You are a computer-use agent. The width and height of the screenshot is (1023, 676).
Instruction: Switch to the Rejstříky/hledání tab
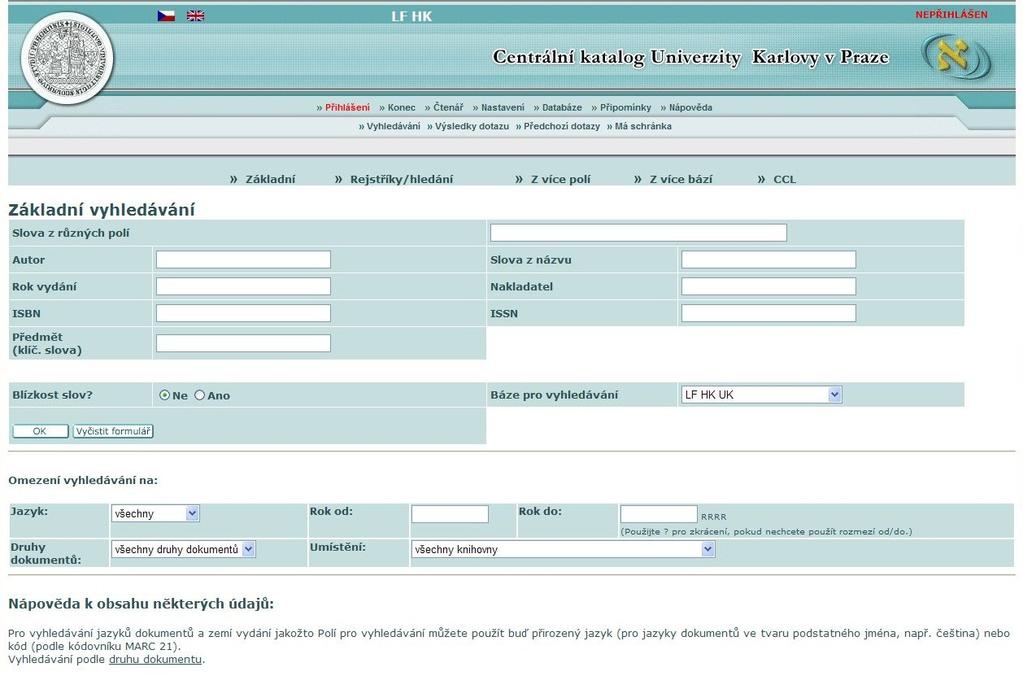point(401,179)
